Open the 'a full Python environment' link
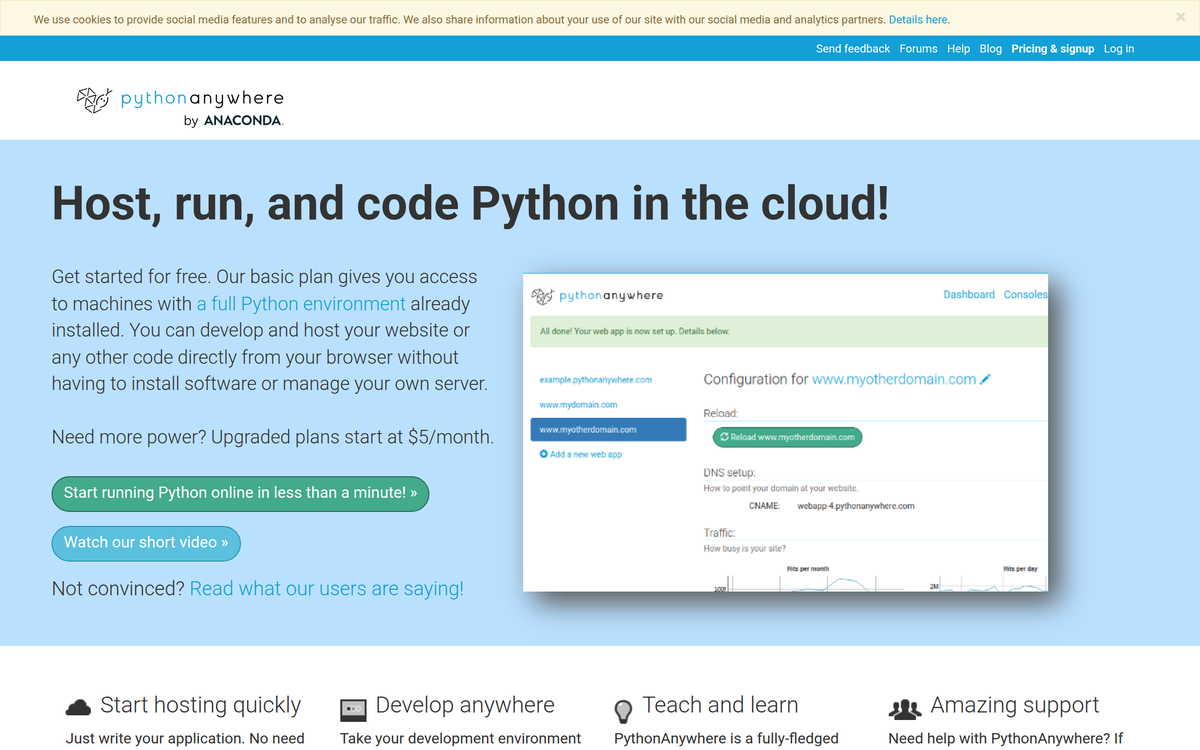1200x750 pixels. pos(301,304)
